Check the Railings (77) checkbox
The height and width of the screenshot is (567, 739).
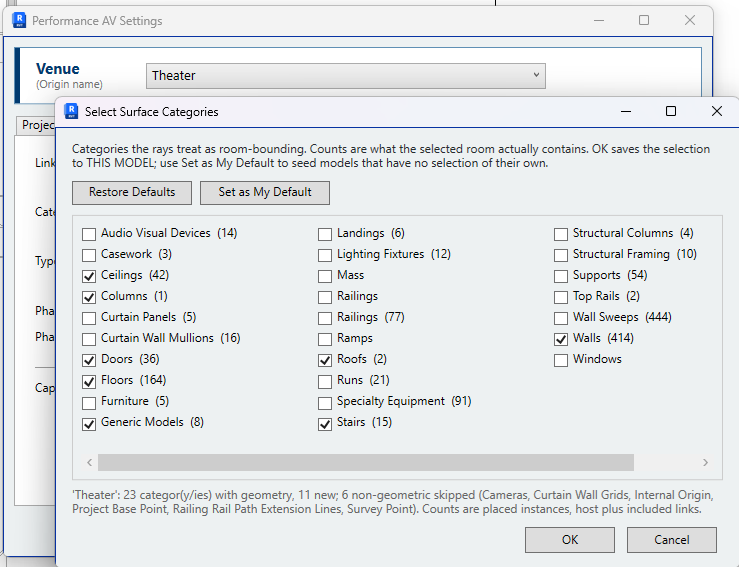[325, 318]
